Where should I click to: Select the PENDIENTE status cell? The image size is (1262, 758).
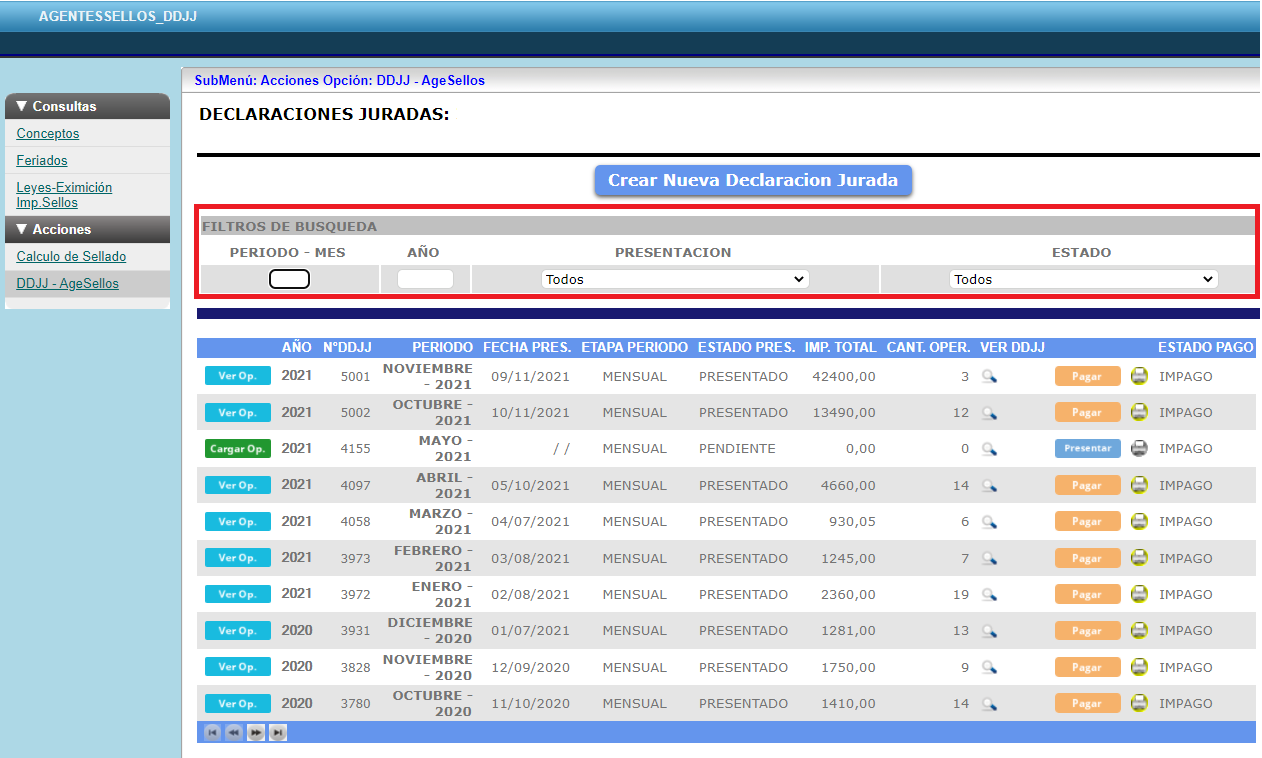737,449
